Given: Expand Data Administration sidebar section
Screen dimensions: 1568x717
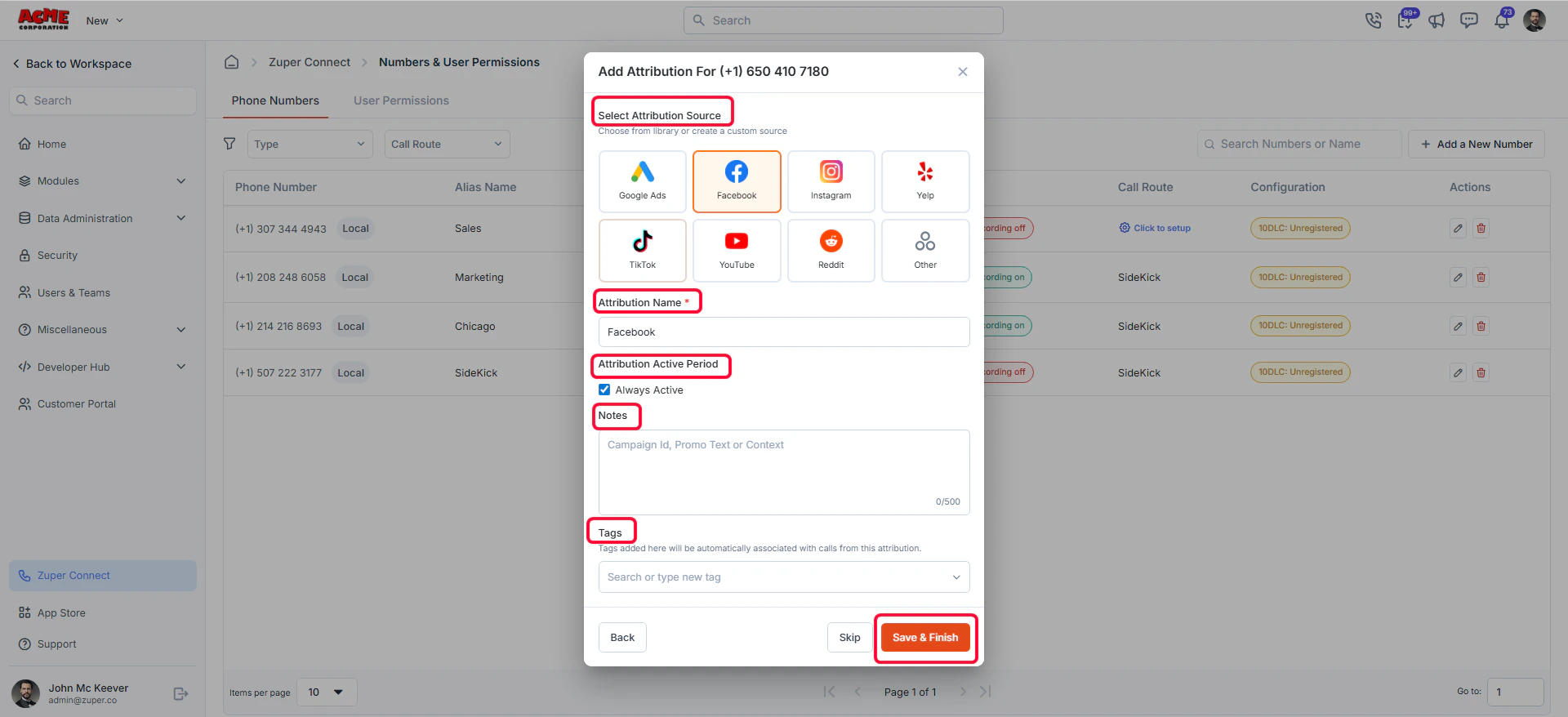Looking at the screenshot, I should point(103,219).
